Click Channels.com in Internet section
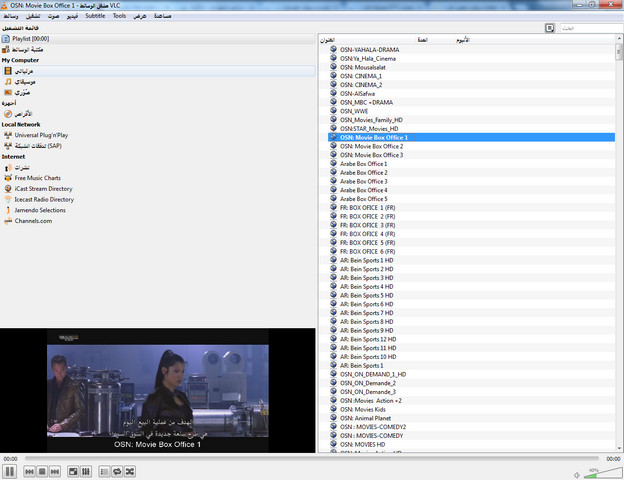Screen dimensions: 624x480 33,220
